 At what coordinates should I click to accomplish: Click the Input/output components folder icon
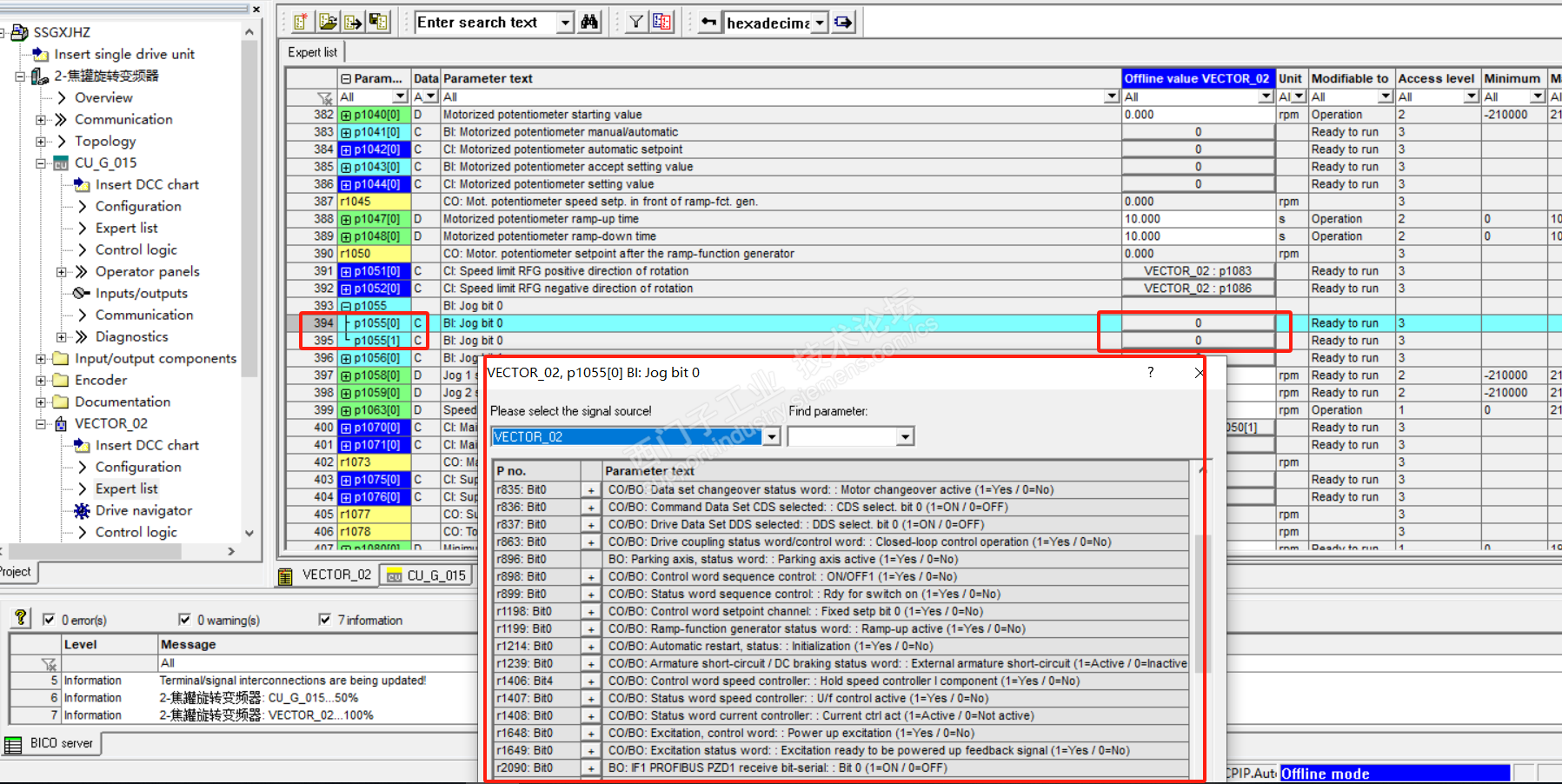pos(61,358)
